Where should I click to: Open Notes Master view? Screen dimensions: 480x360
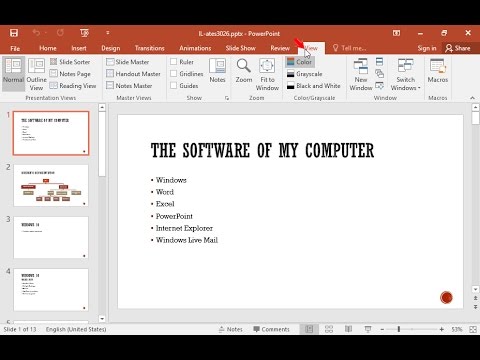click(x=129, y=86)
